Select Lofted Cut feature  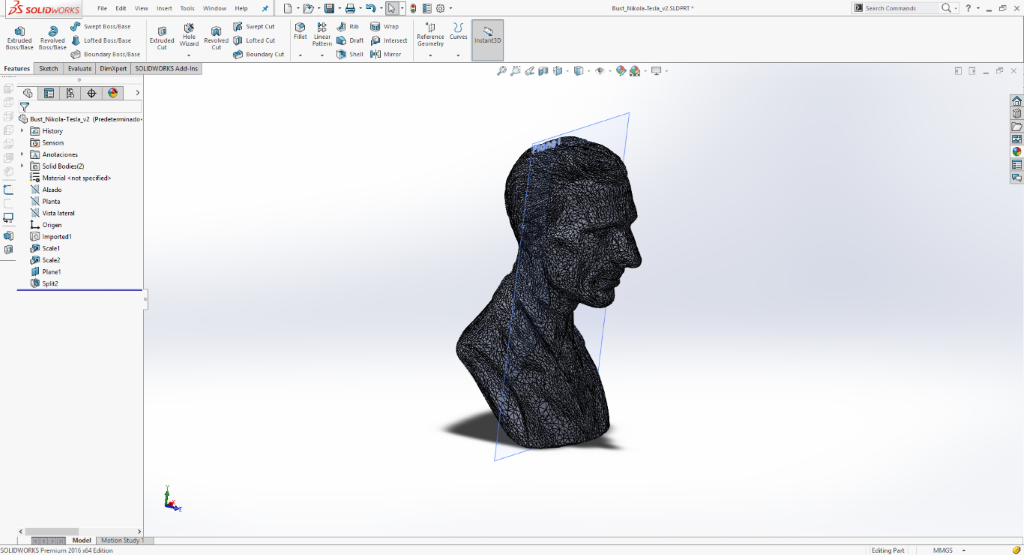254,40
